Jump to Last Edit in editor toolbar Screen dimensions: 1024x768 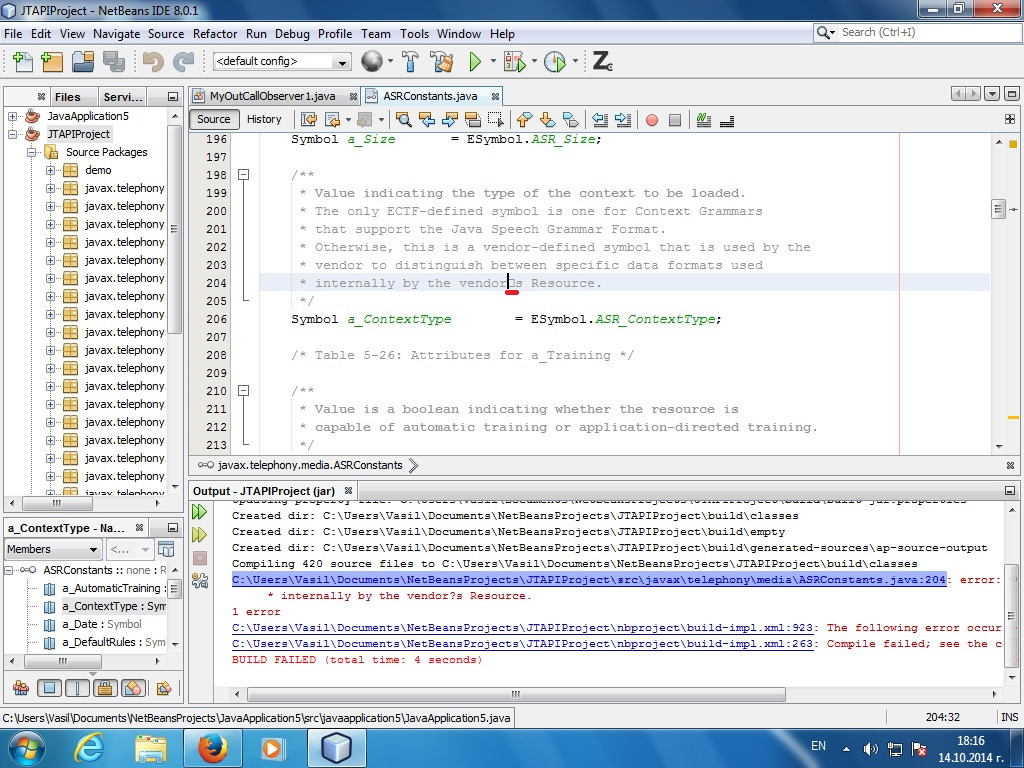(309, 120)
